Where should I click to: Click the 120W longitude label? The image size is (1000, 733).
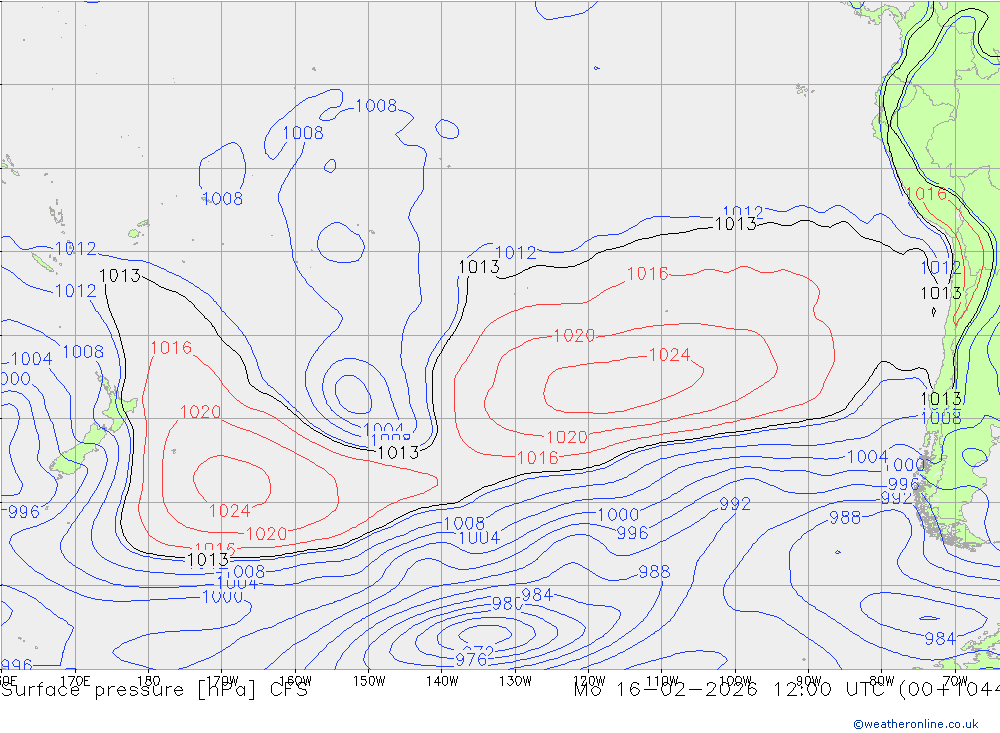589,681
